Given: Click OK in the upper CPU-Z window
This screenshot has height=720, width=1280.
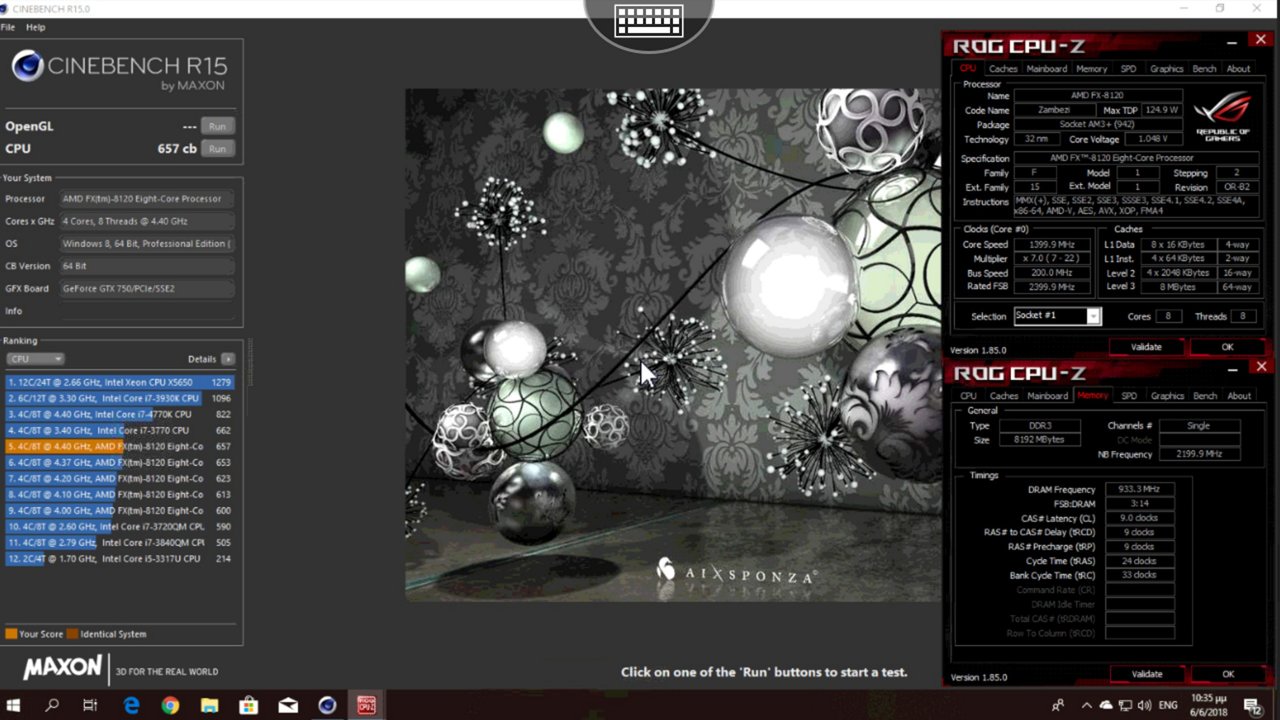Looking at the screenshot, I should point(1227,347).
